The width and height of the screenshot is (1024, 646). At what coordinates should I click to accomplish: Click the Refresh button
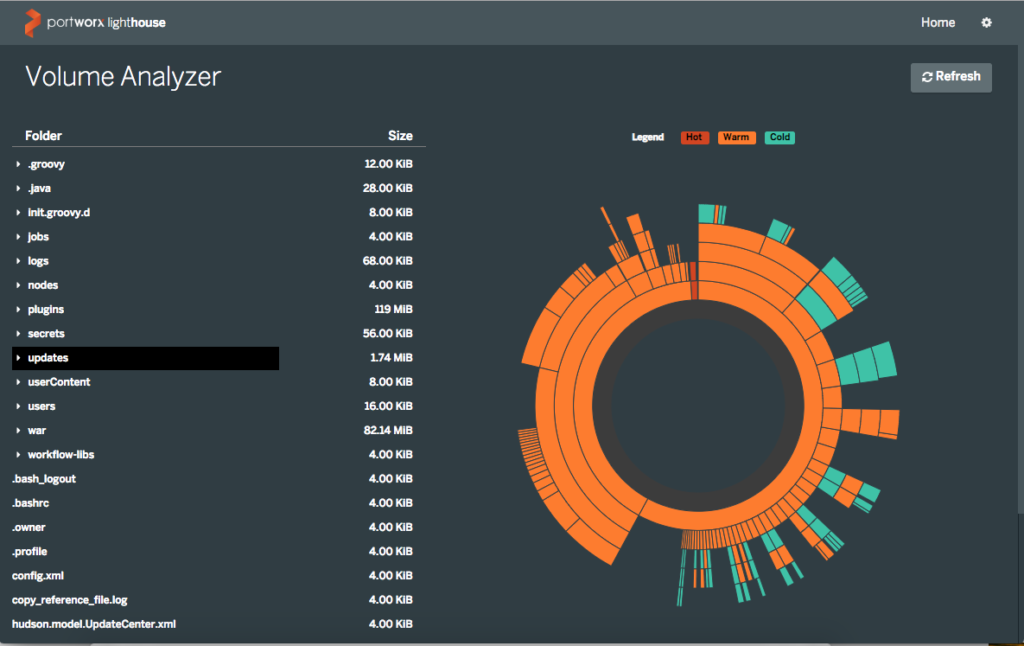click(x=950, y=77)
